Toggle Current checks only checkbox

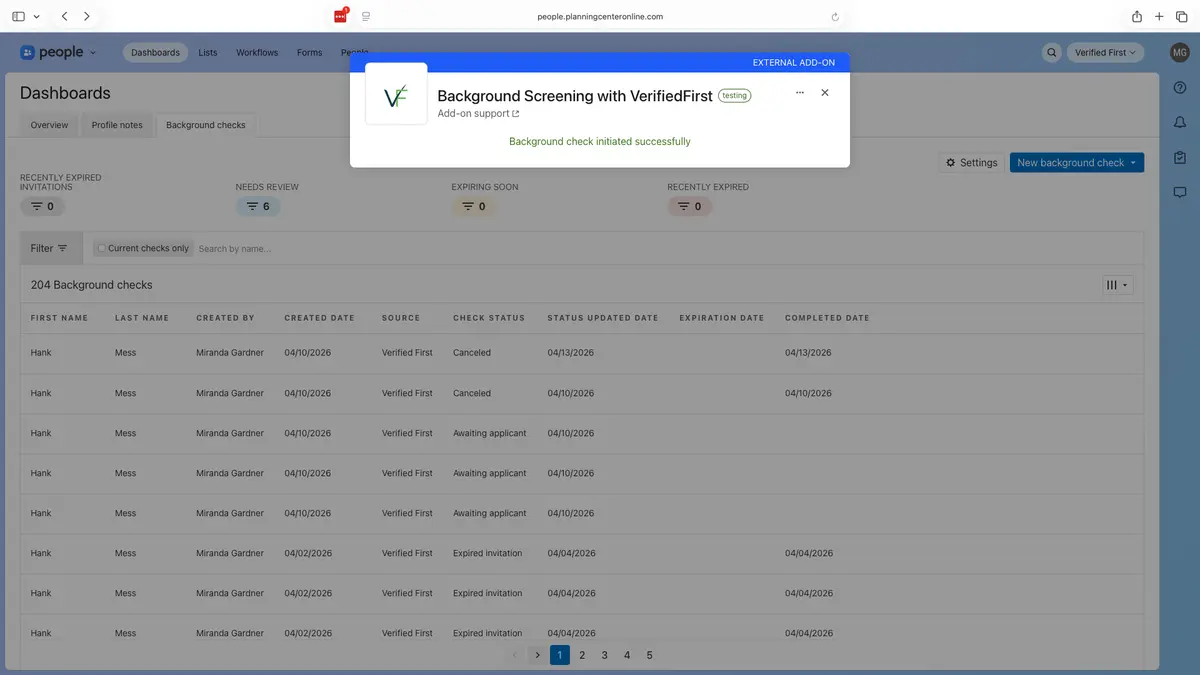click(102, 249)
